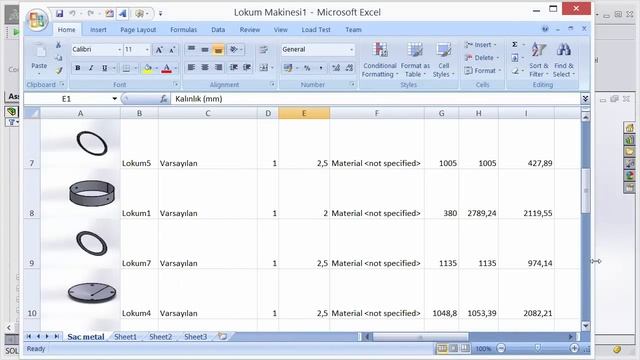The width and height of the screenshot is (640, 360).
Task: Switch to Sheet2 tab
Action: point(160,337)
